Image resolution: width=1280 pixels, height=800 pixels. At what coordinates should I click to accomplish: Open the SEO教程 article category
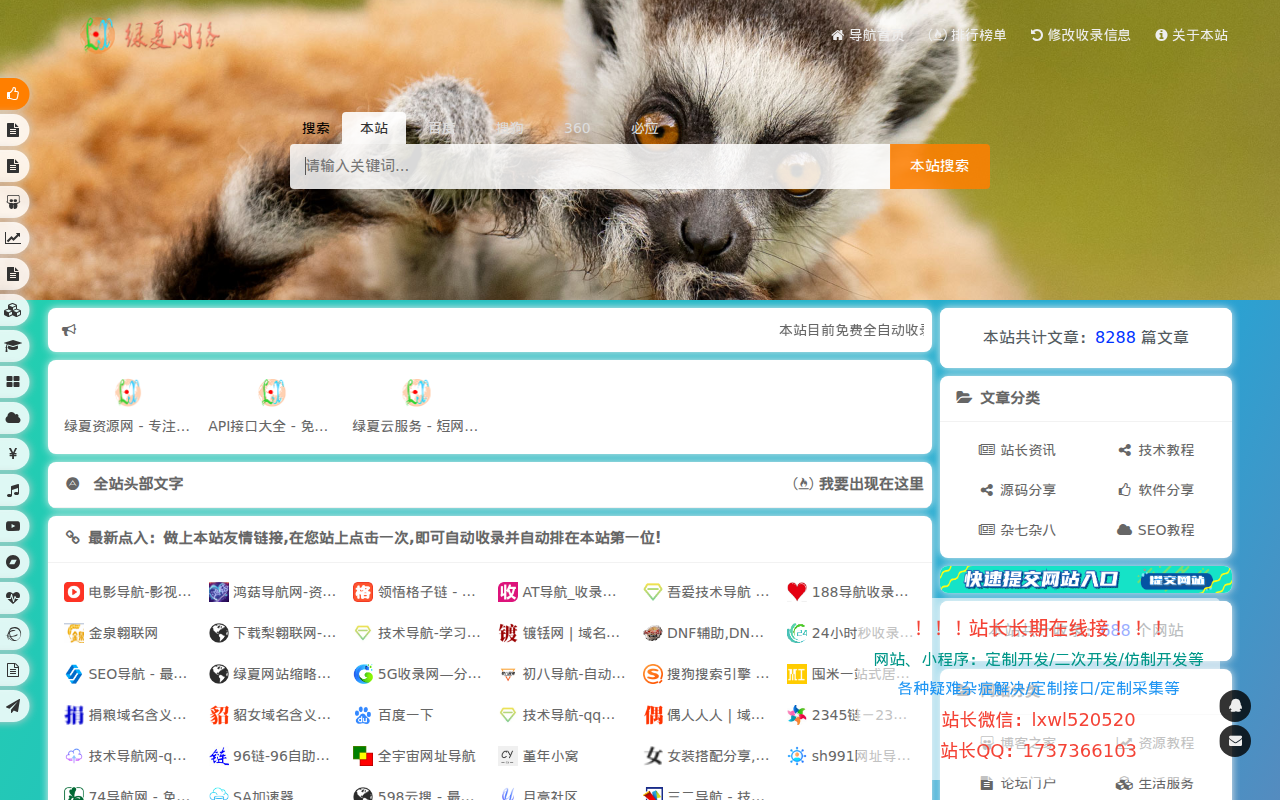(1156, 530)
